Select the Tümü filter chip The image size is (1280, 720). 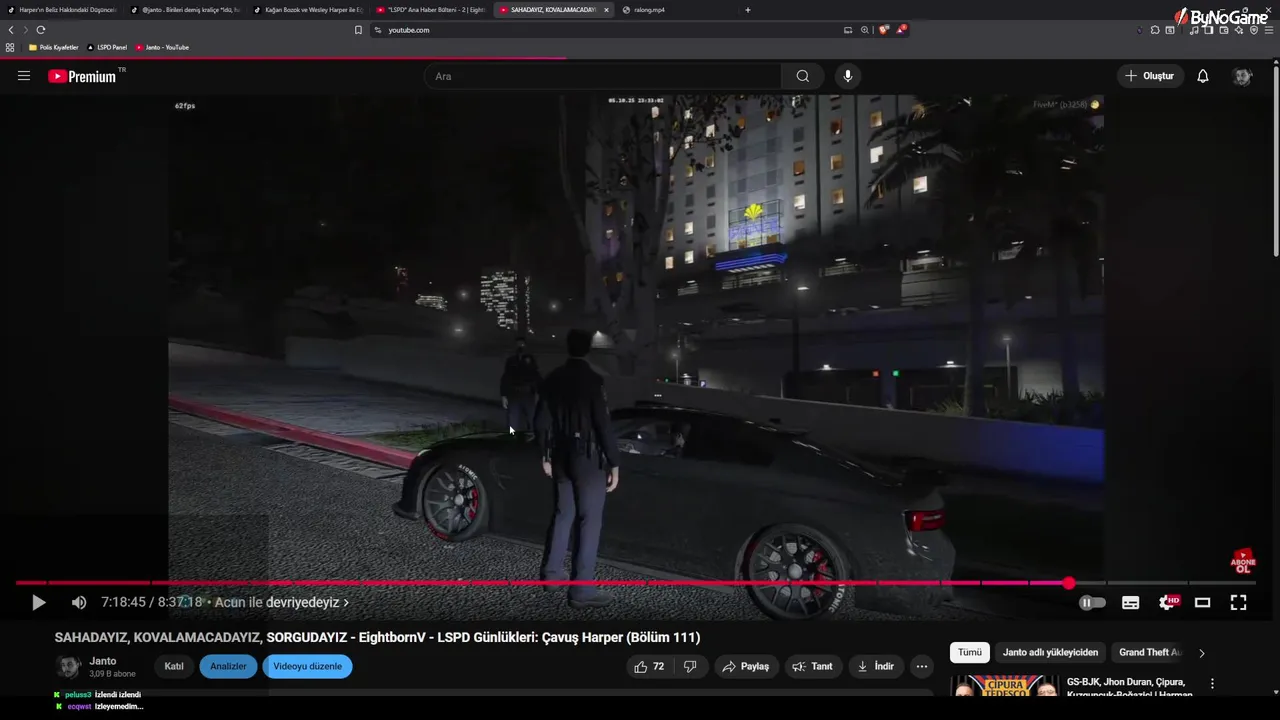[x=970, y=652]
